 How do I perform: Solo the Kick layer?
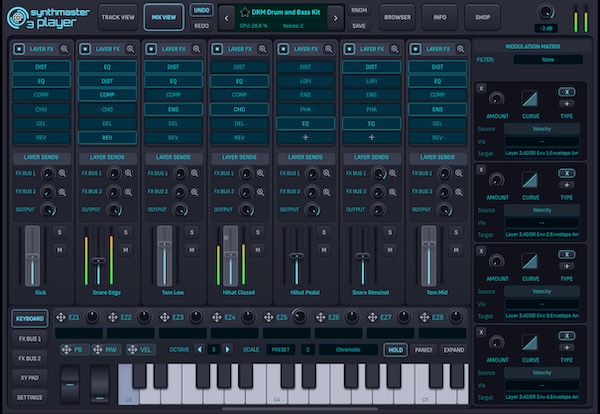[60, 232]
